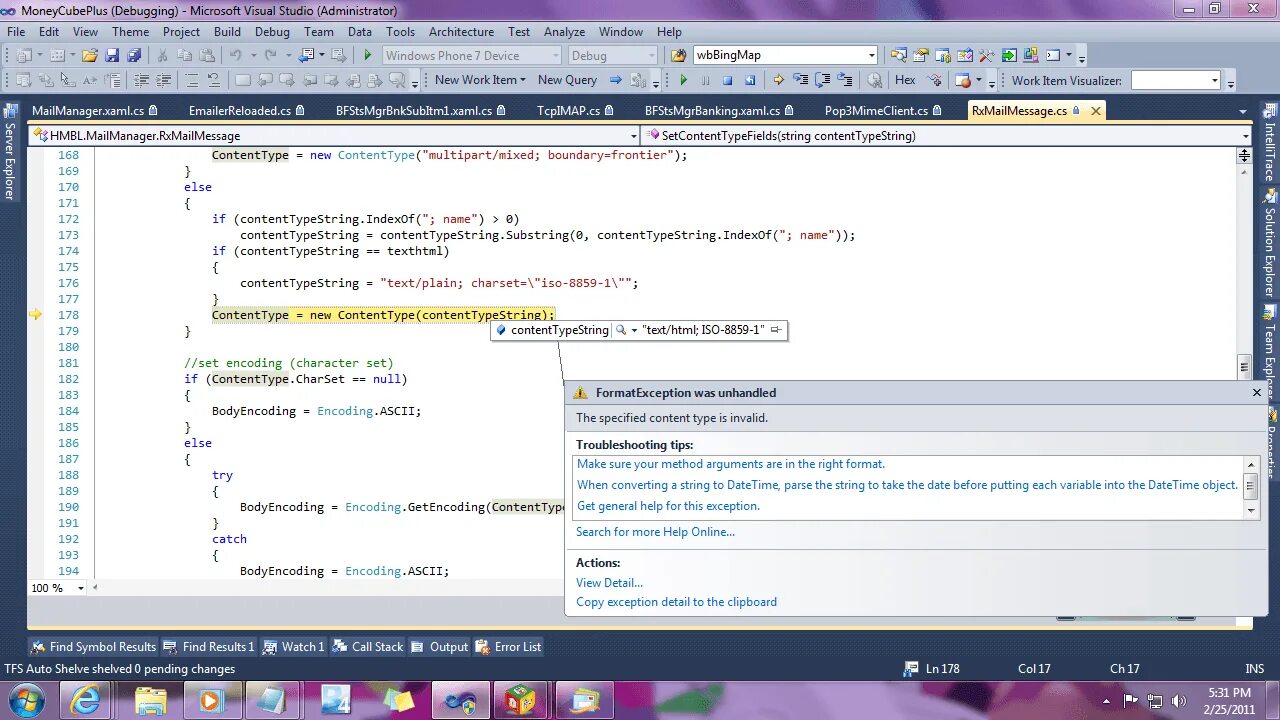The image size is (1280, 720).
Task: Click the Redo arrow icon
Action: pyautogui.click(x=270, y=55)
